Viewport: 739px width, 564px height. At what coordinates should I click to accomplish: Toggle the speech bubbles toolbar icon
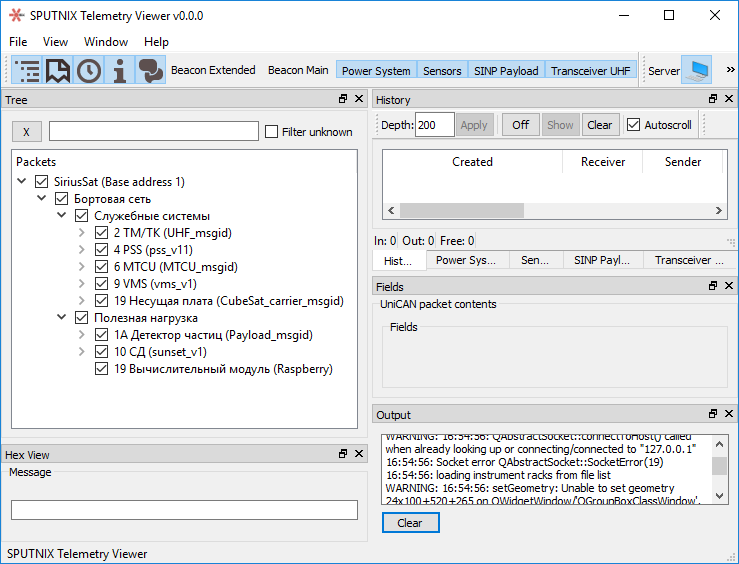click(150, 71)
